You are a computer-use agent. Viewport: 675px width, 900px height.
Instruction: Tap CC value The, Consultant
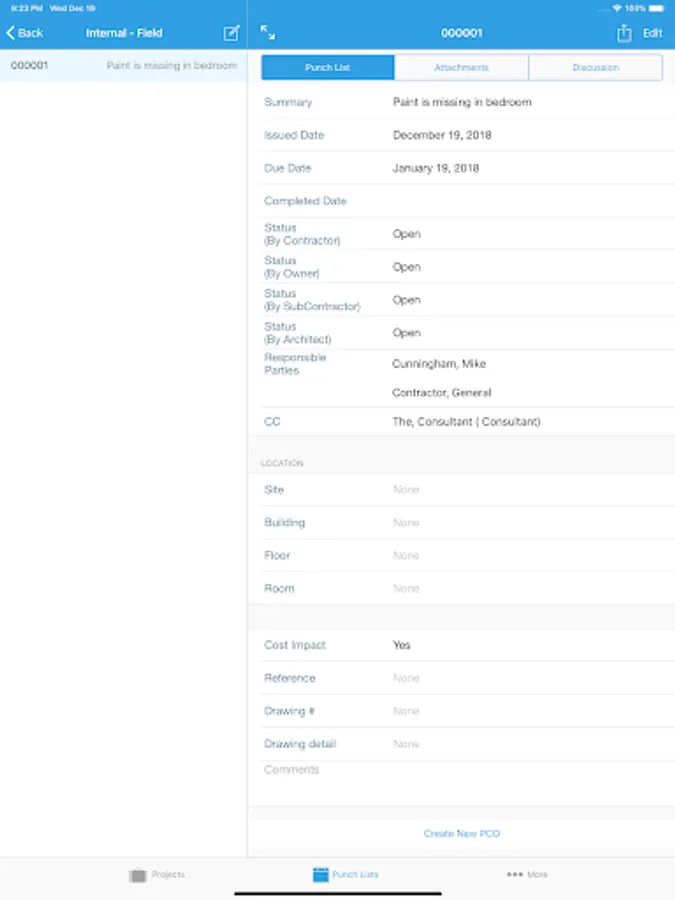pyautogui.click(x=466, y=422)
